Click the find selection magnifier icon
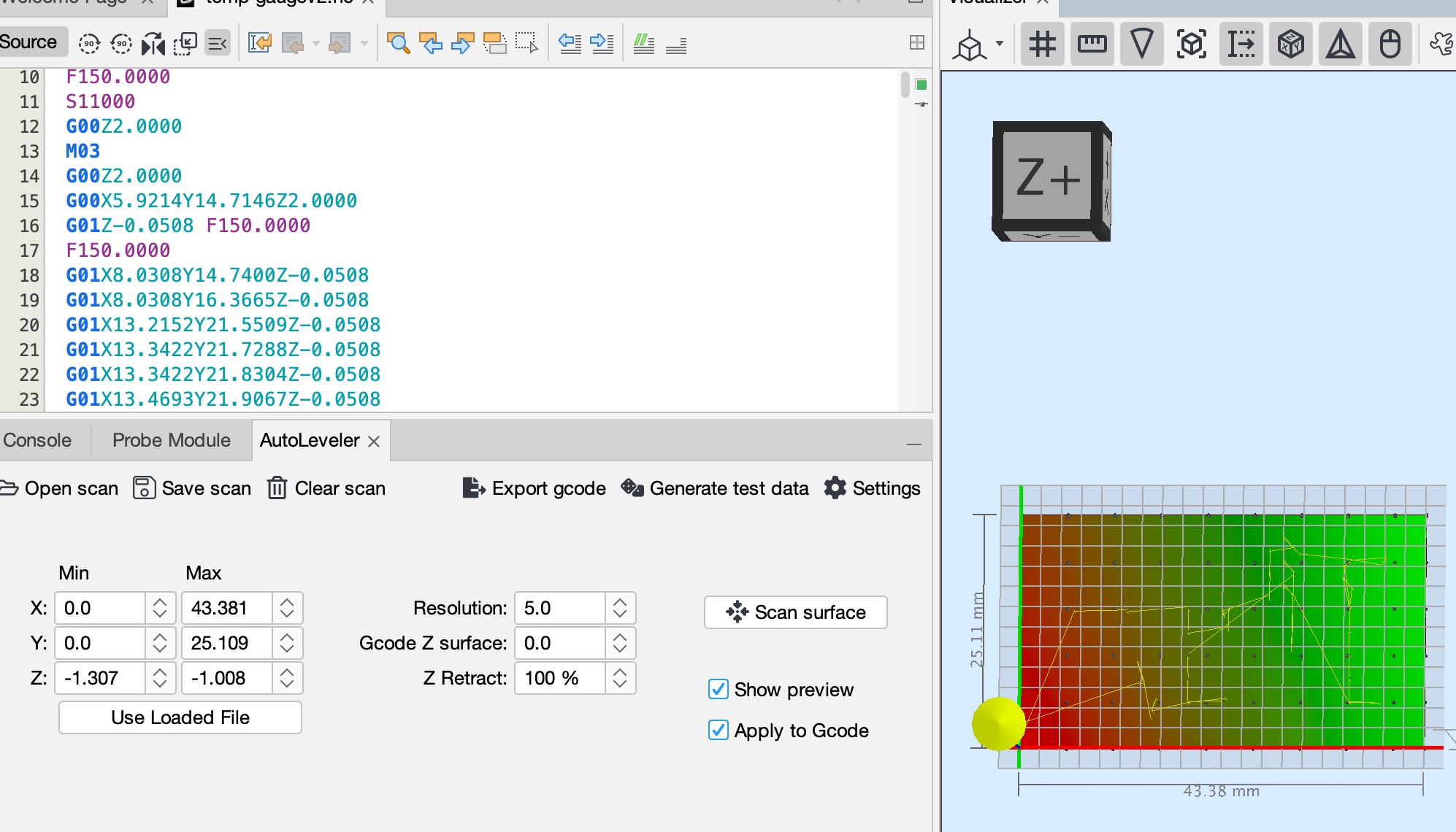The image size is (1456, 832). click(398, 44)
